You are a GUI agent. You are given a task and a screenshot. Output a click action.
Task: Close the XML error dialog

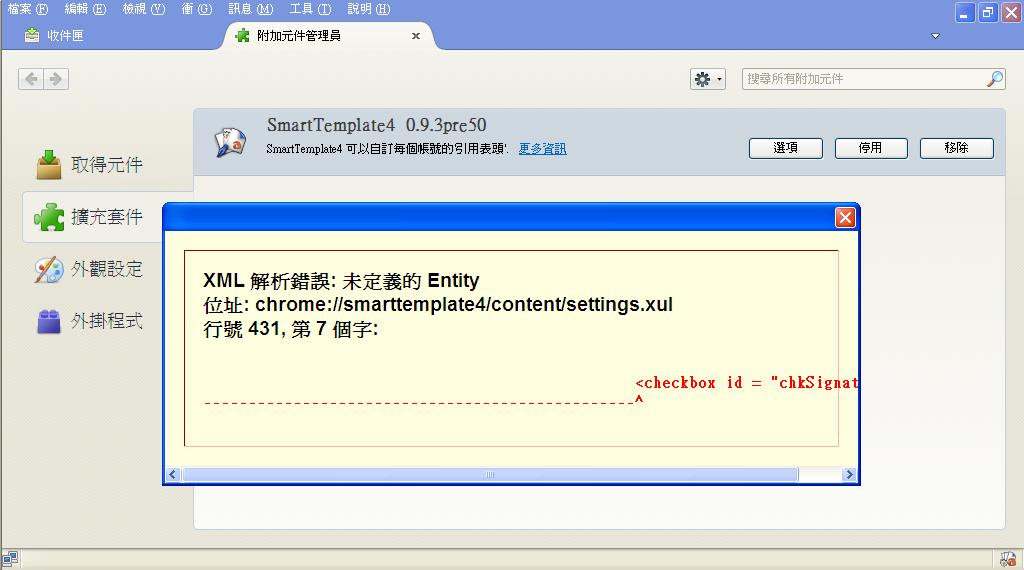click(x=845, y=217)
